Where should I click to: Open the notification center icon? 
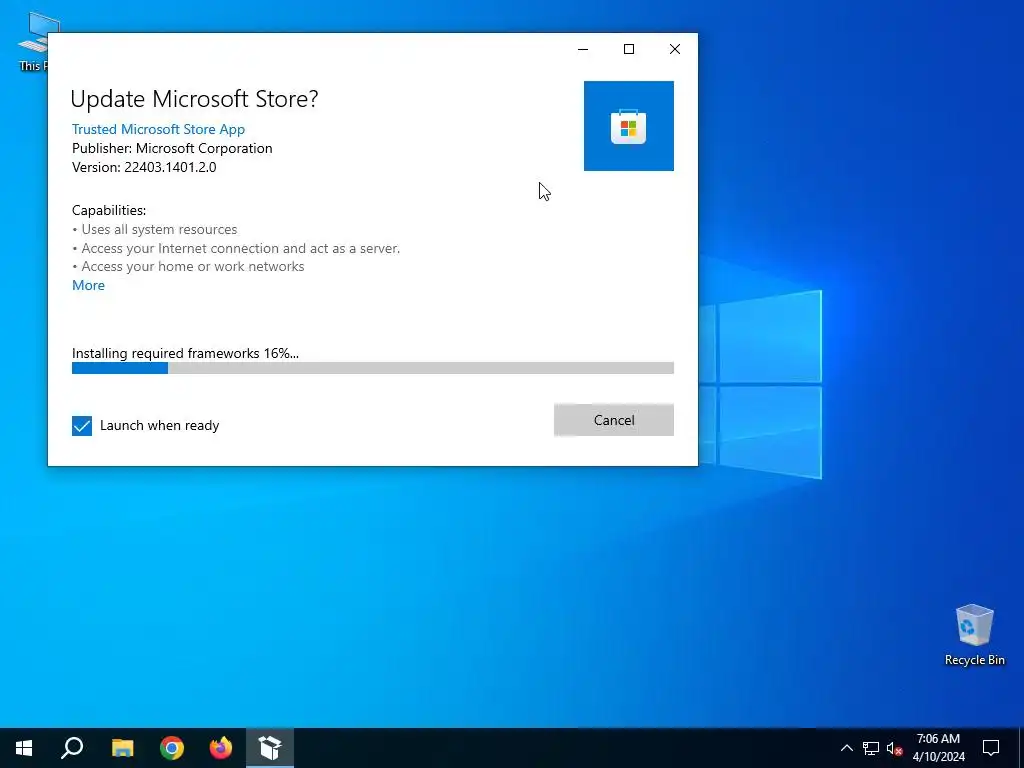(x=991, y=748)
